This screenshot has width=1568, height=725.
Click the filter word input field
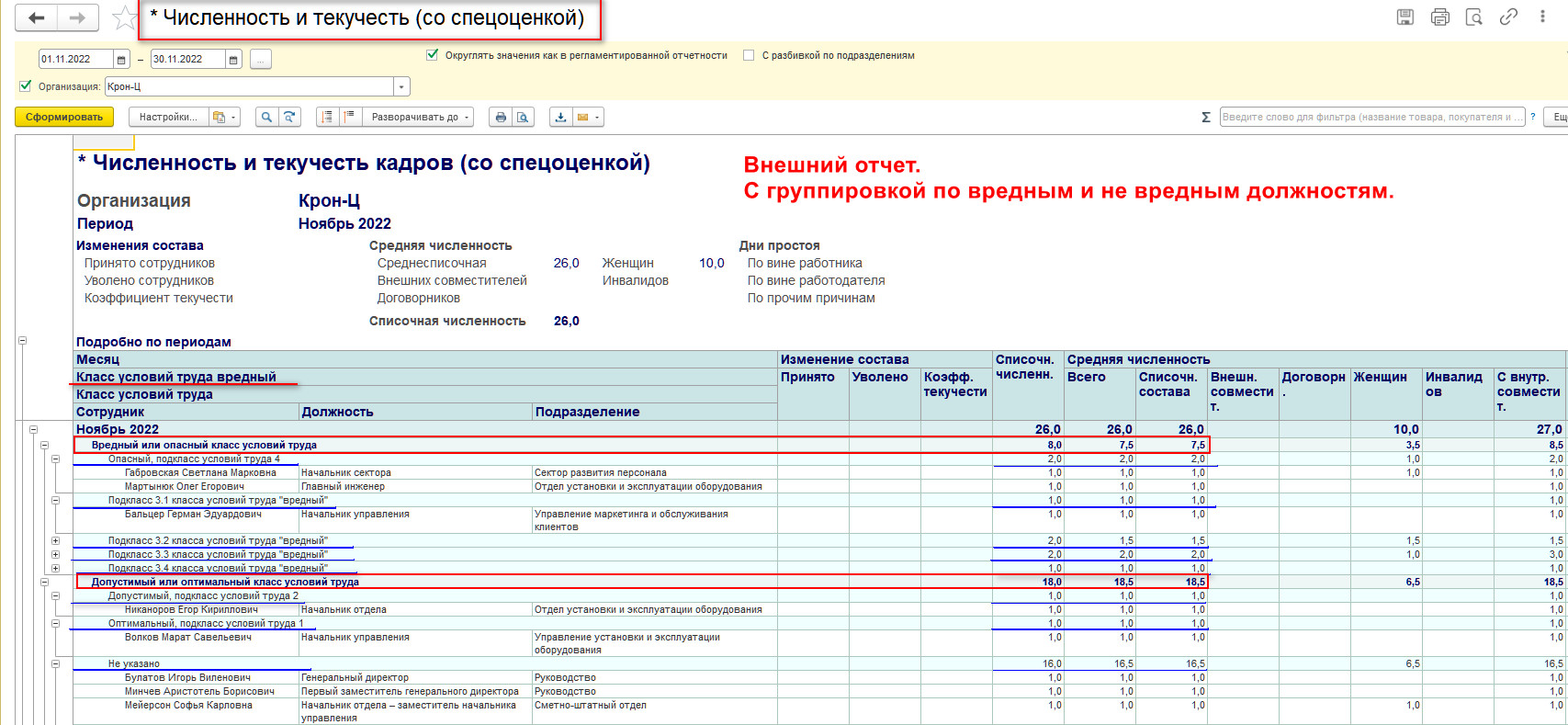tap(1372, 117)
